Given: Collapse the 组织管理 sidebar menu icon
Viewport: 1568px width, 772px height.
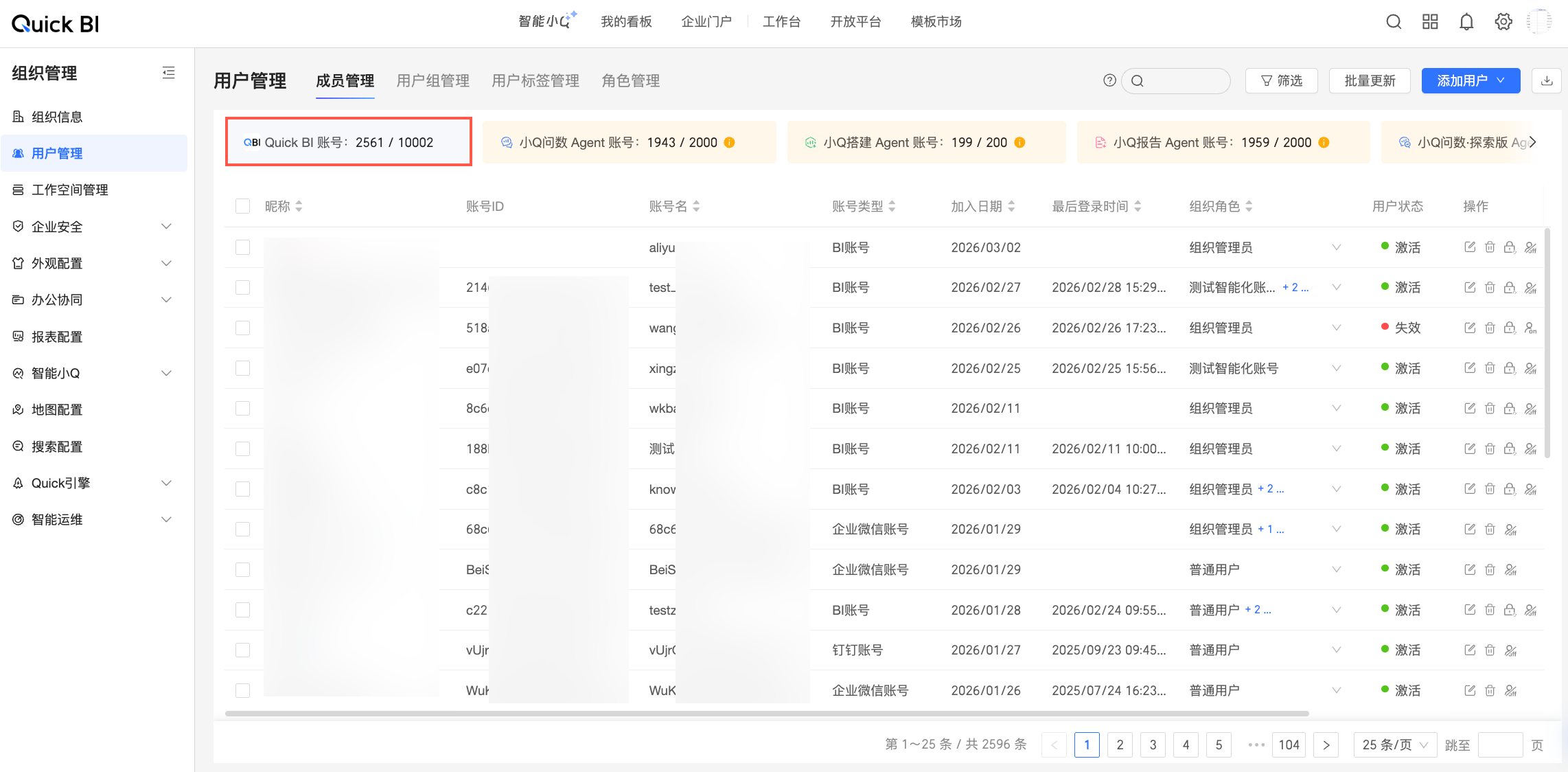Looking at the screenshot, I should point(168,73).
